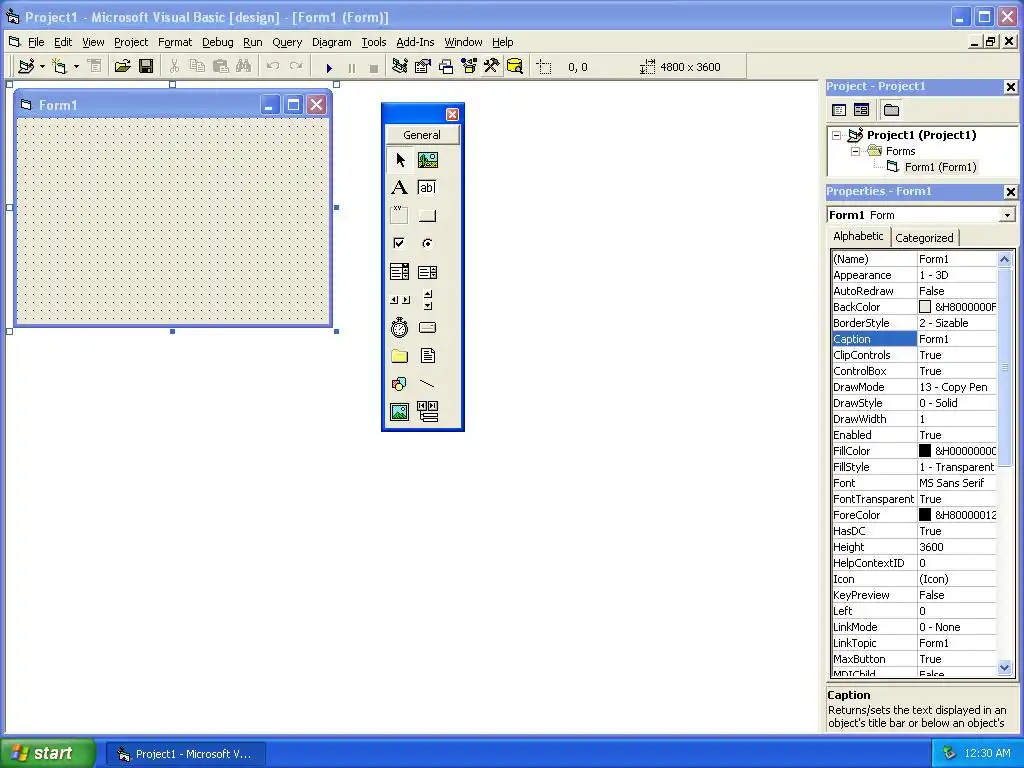Open the Debug menu
Image resolution: width=1024 pixels, height=768 pixels.
point(217,42)
